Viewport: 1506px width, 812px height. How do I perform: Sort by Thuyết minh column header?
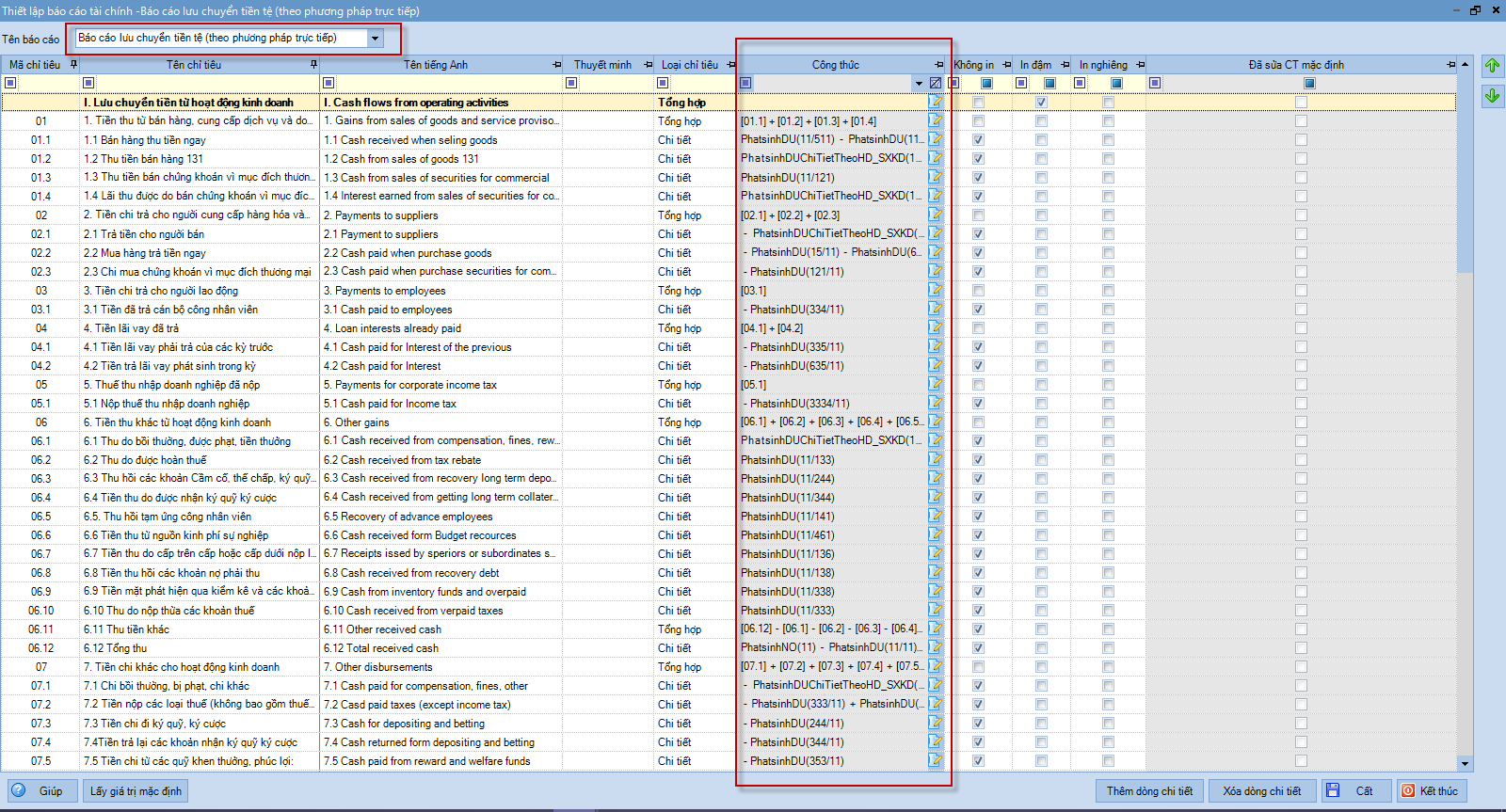602,65
